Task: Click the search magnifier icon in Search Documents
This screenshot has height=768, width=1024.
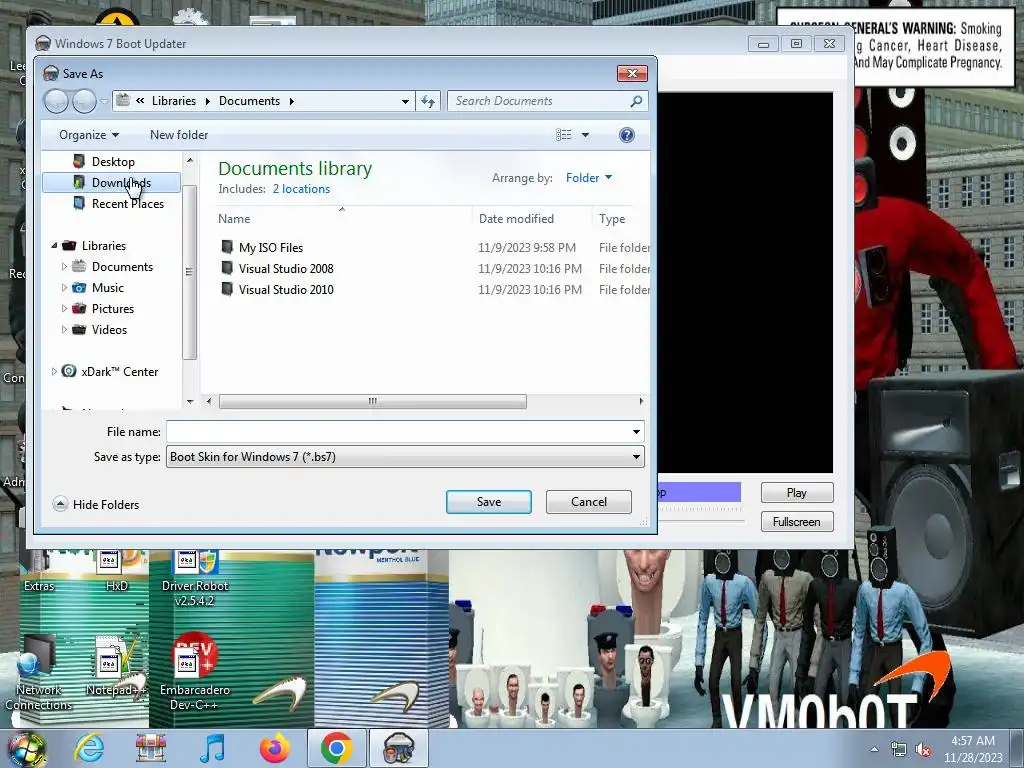Action: click(x=636, y=101)
